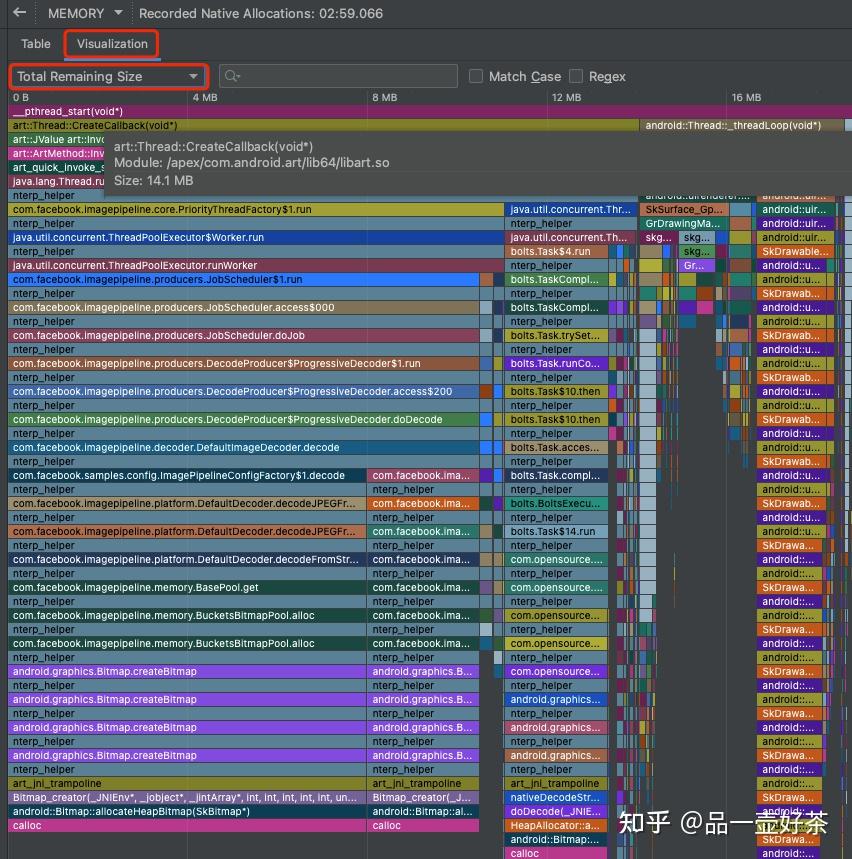Click the android::Thread::_threadLoop(void*) frame
This screenshot has width=852, height=859.
point(741,125)
